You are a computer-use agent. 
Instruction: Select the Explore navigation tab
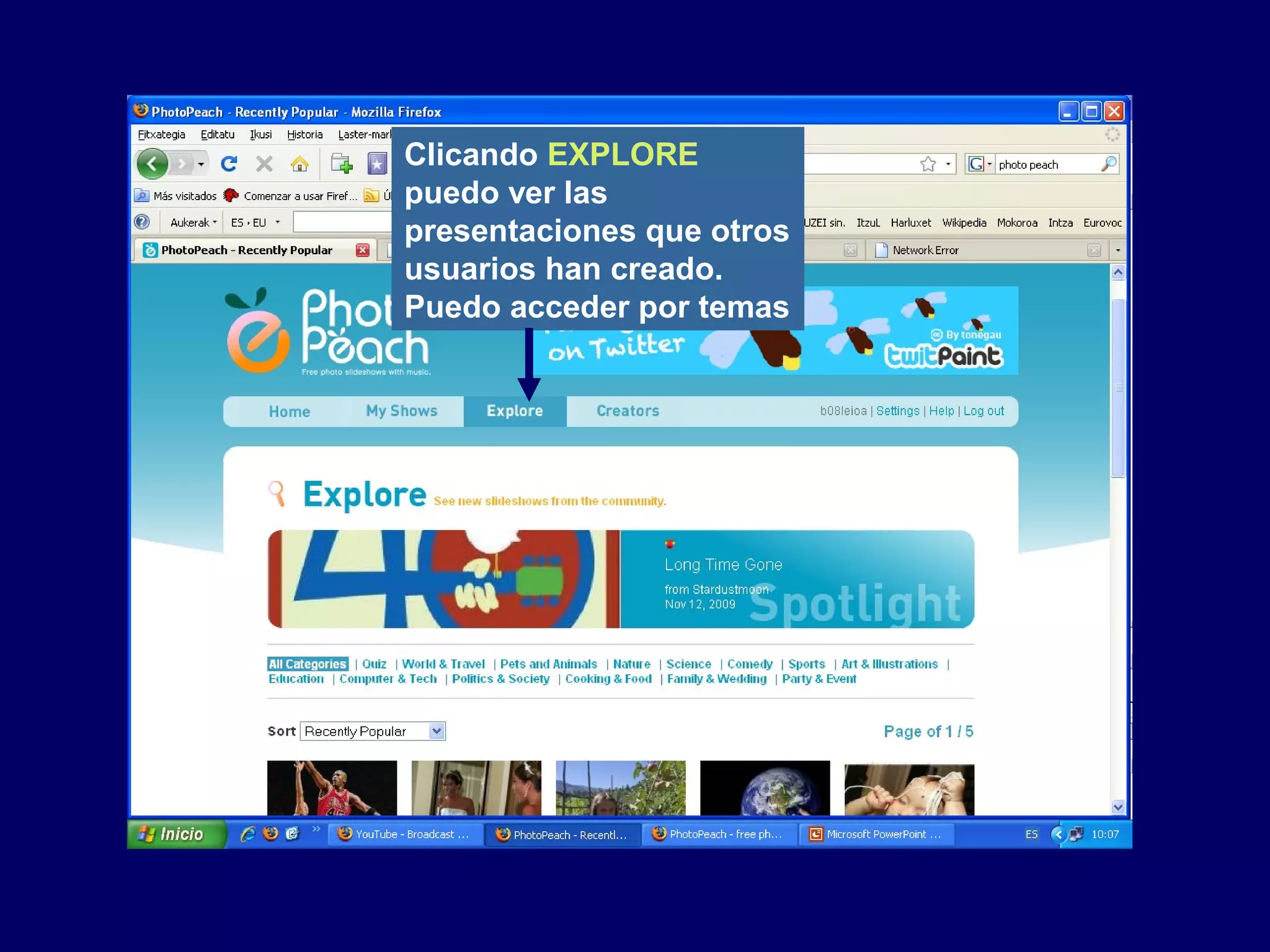pos(515,411)
